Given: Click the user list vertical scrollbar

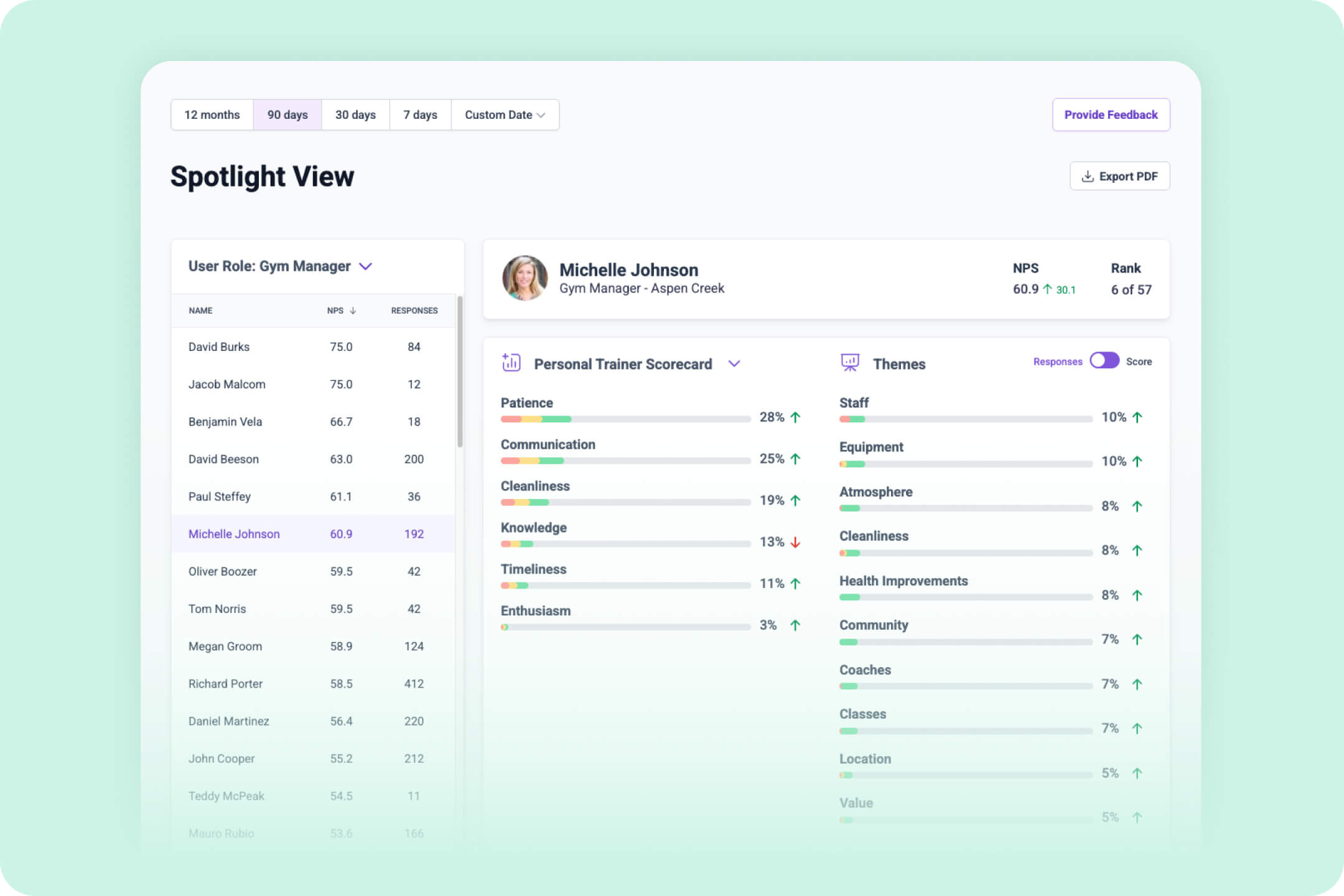Looking at the screenshot, I should coord(460,372).
